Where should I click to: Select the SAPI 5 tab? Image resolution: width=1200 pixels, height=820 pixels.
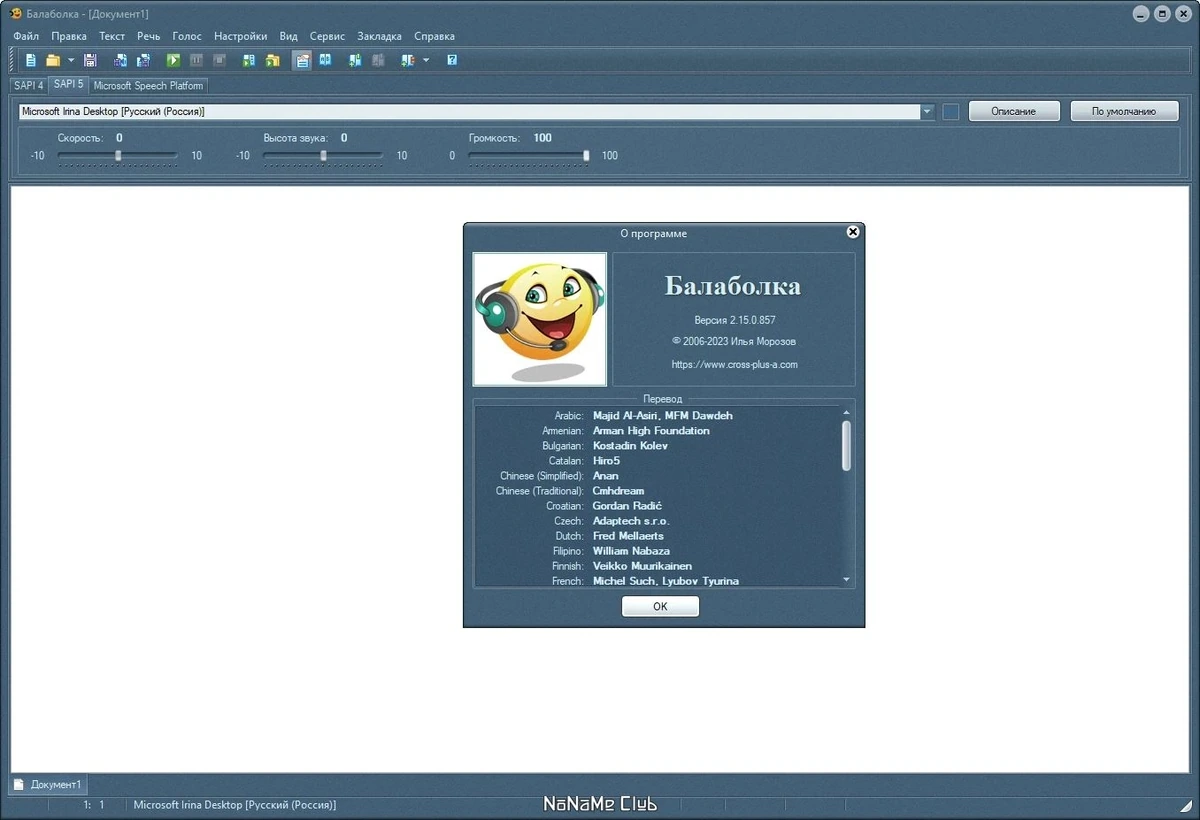point(69,85)
